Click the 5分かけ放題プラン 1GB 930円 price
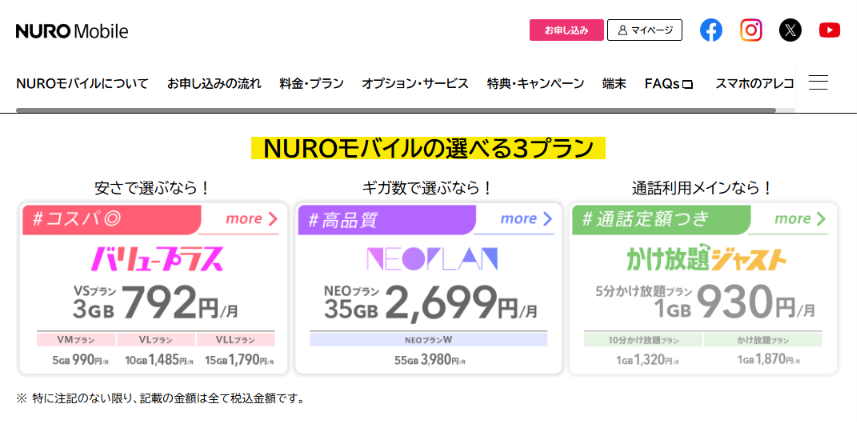This screenshot has height=422, width=857. [x=705, y=303]
